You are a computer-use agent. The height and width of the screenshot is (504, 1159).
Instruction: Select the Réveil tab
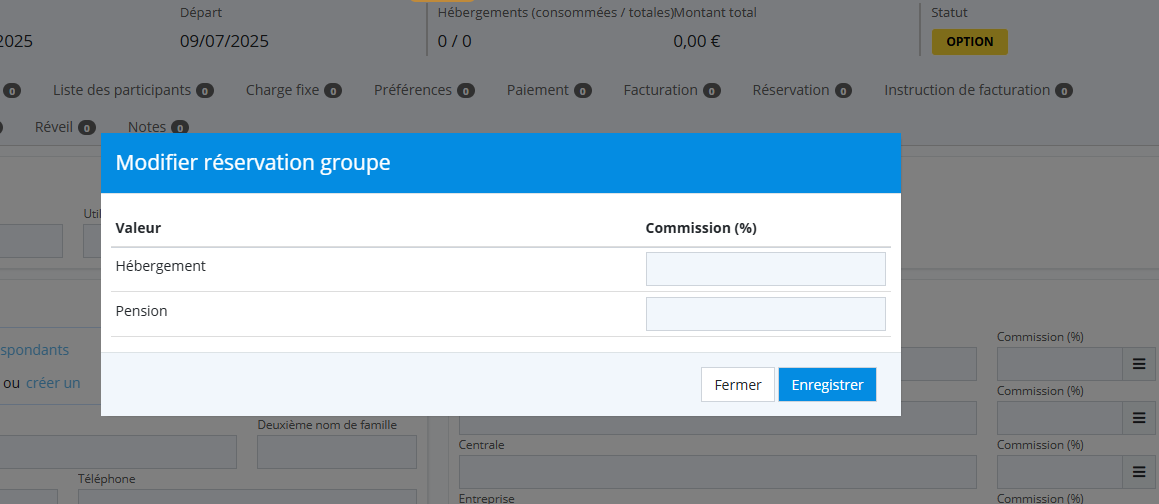54,127
